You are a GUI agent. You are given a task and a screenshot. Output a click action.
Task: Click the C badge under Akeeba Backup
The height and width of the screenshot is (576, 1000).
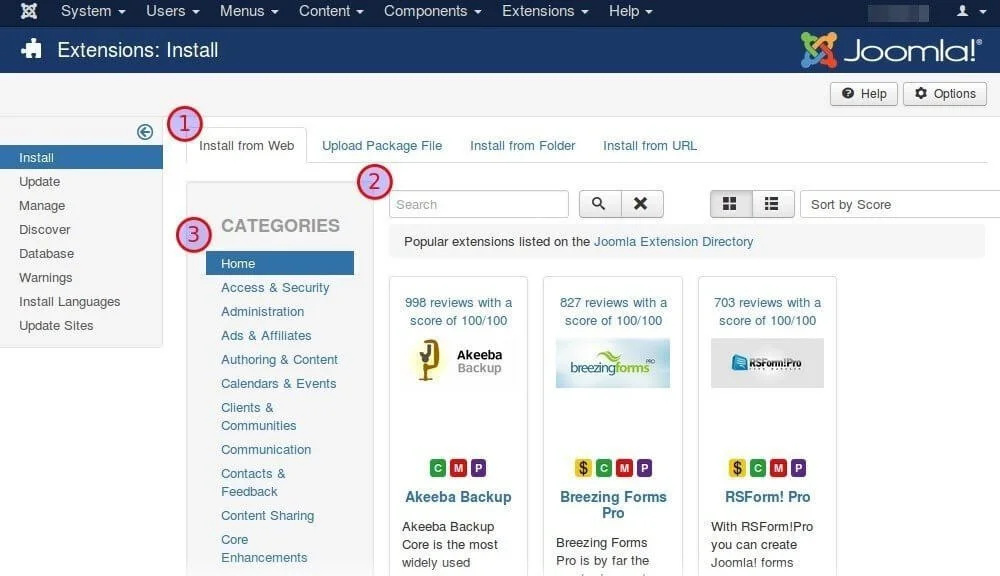(438, 468)
